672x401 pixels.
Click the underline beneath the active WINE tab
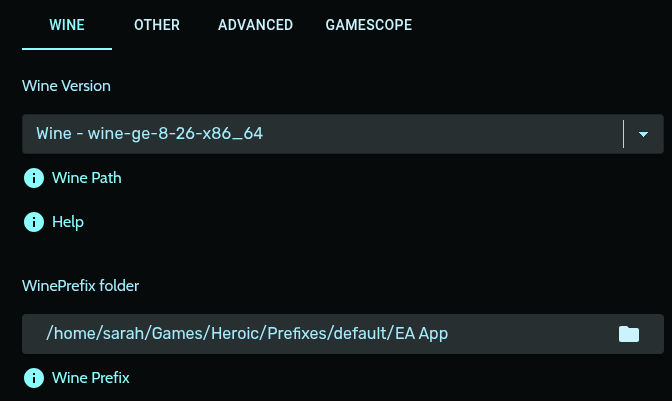pyautogui.click(x=67, y=47)
